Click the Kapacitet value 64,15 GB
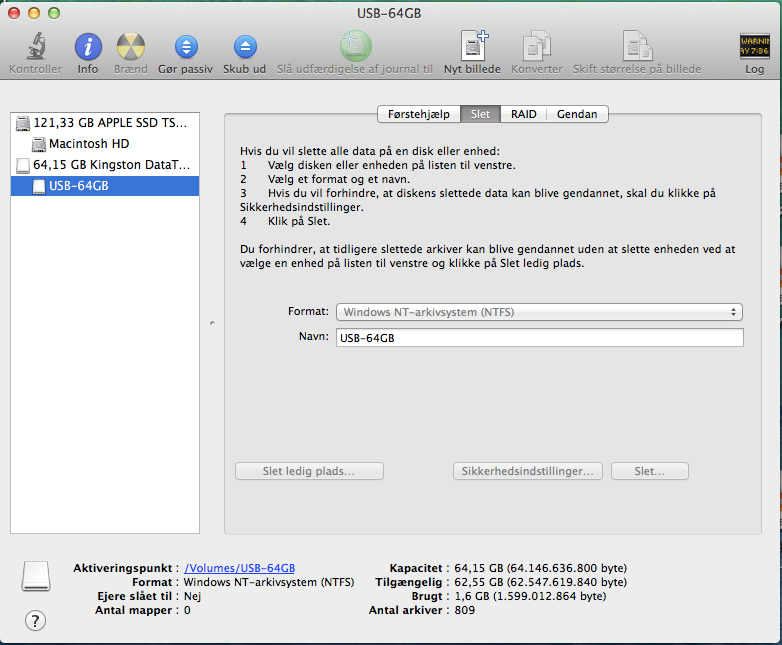The height and width of the screenshot is (645, 782). 541,568
